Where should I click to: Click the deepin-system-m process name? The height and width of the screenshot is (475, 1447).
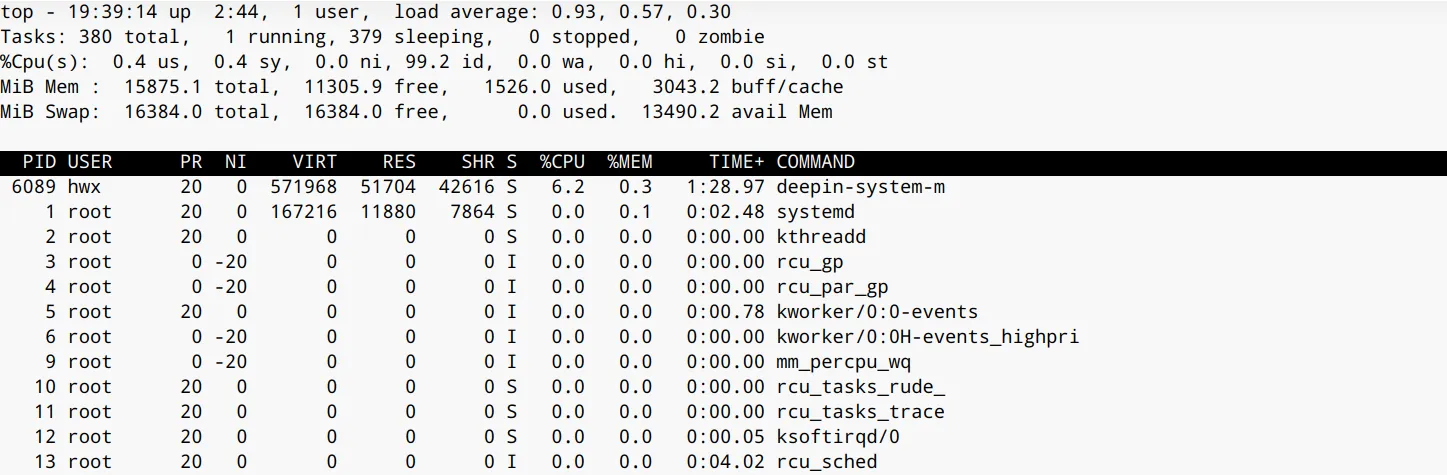click(860, 187)
